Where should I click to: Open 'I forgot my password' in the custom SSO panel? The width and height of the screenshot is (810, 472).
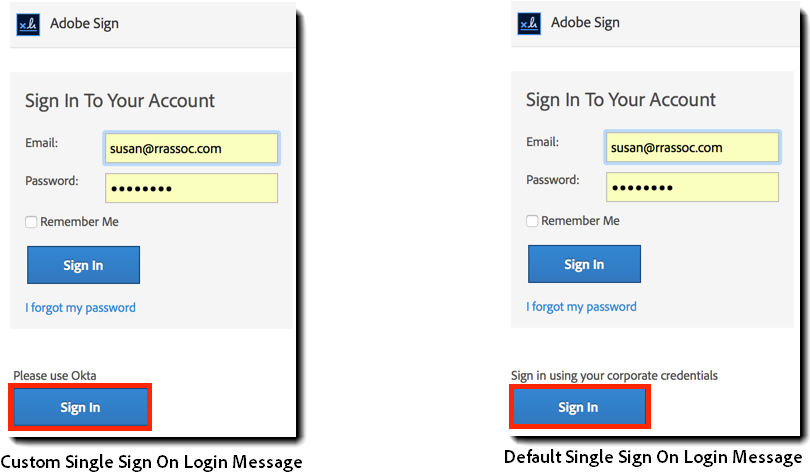[81, 308]
